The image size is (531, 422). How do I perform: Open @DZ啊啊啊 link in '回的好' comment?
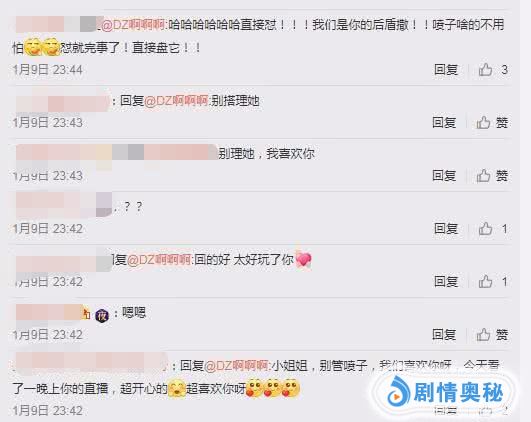pyautogui.click(x=159, y=260)
